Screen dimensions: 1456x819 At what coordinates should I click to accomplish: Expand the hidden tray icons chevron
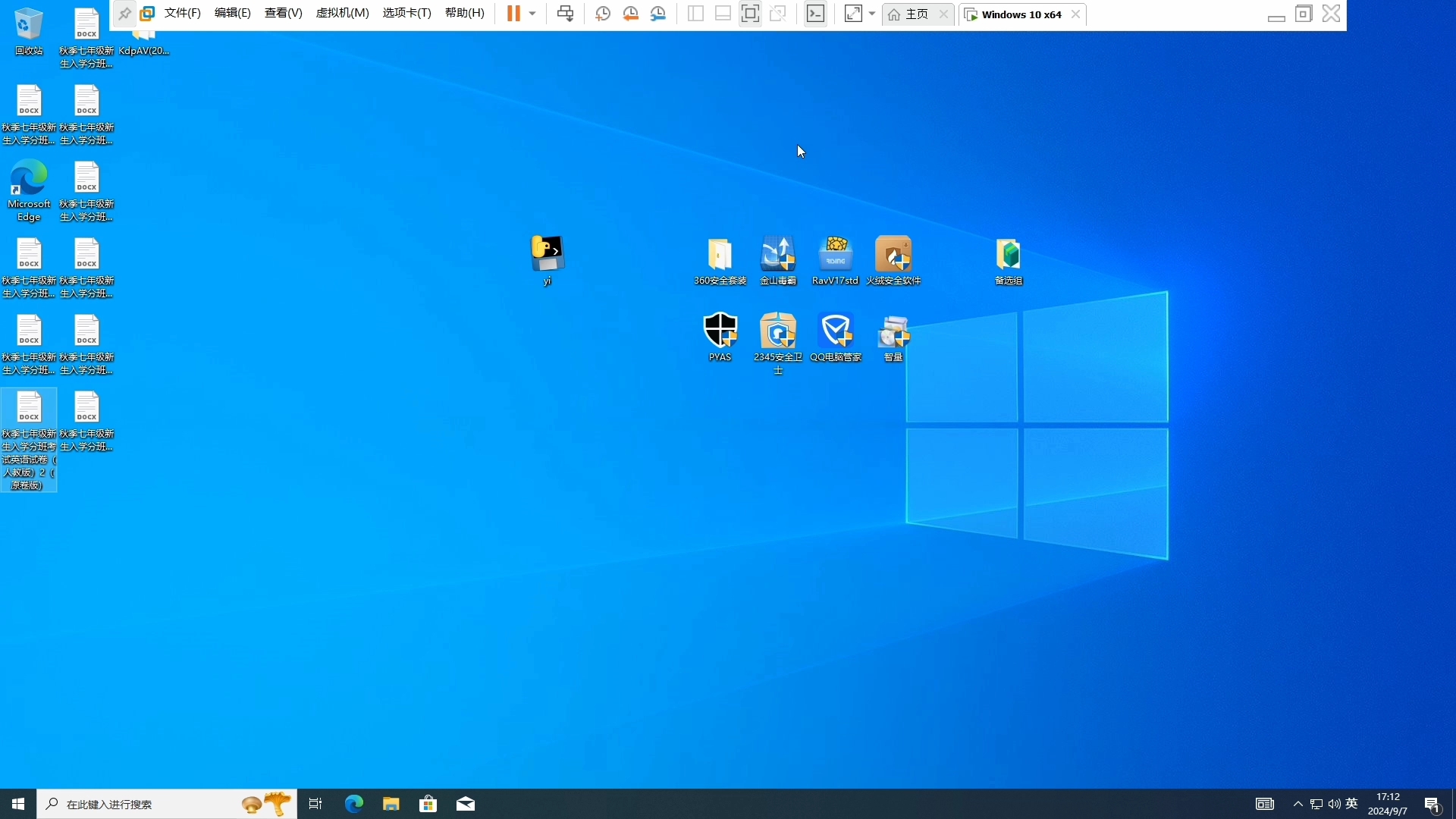[1298, 804]
